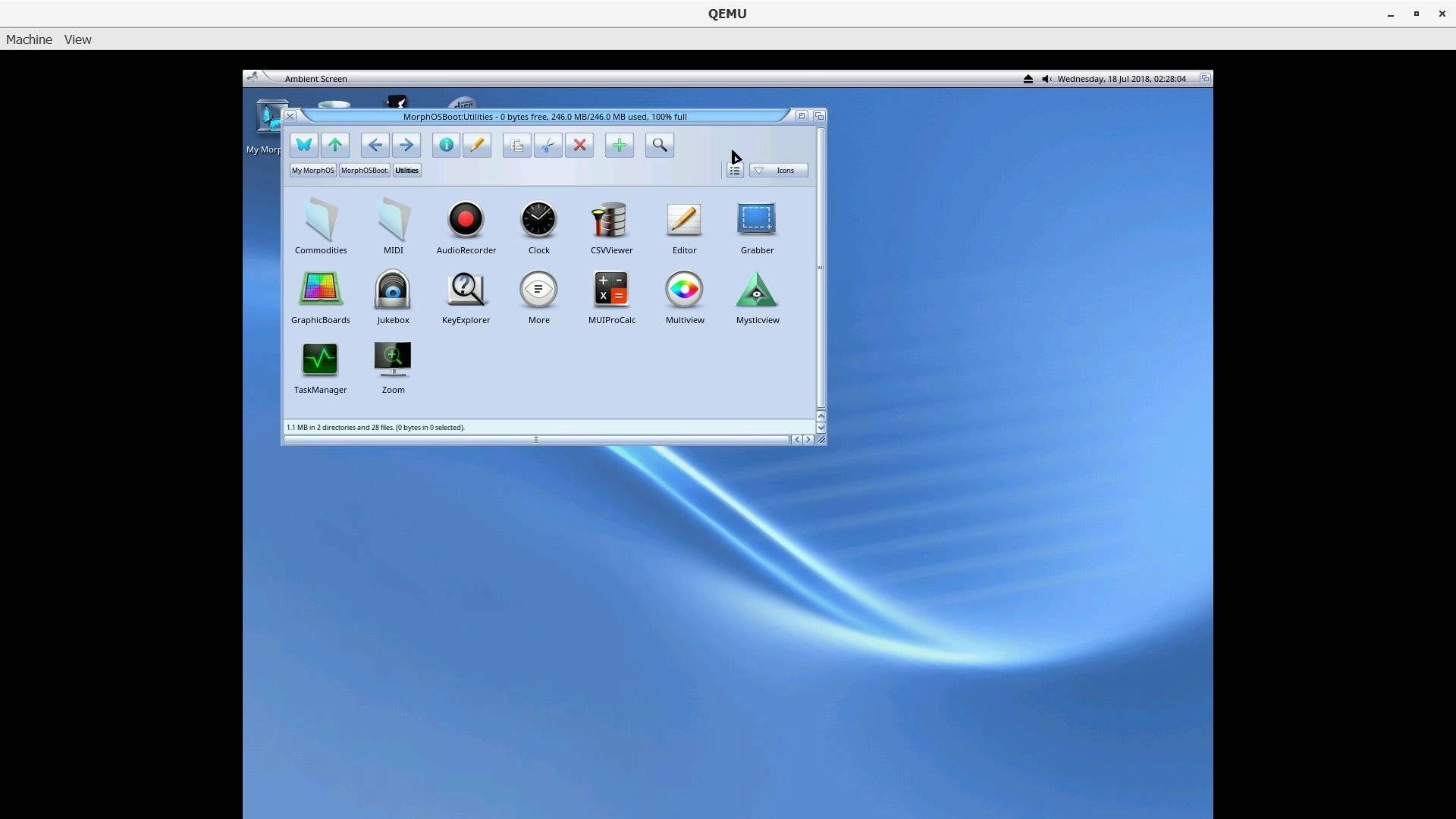
Task: Click the scissors cut toolbar button
Action: pyautogui.click(x=548, y=145)
